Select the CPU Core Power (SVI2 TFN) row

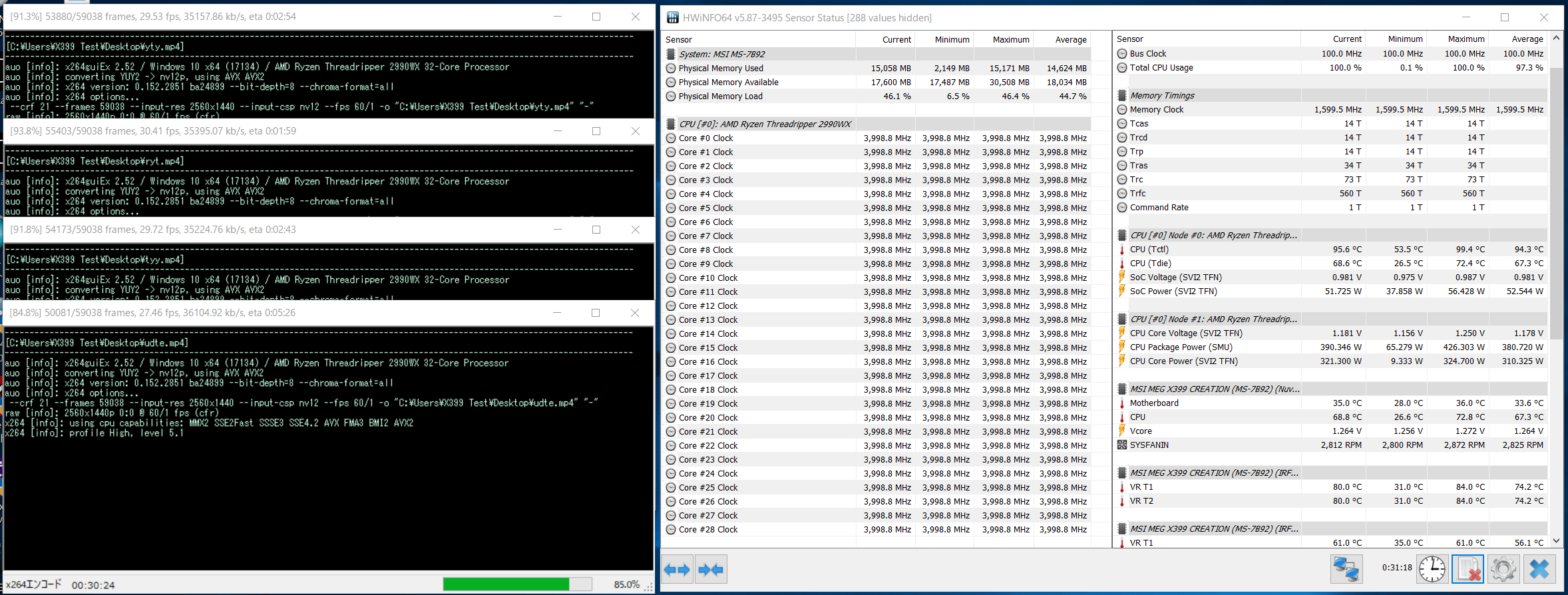pyautogui.click(x=1330, y=361)
